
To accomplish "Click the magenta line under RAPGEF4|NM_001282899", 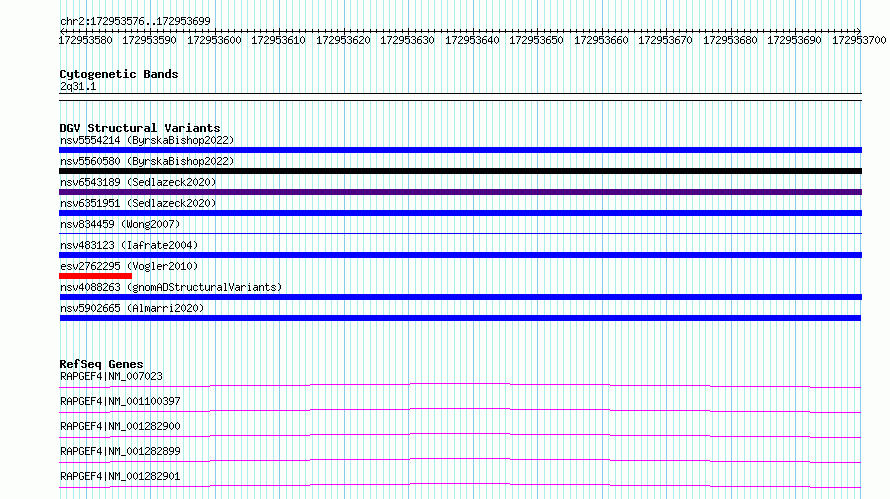I will [x=460, y=460].
